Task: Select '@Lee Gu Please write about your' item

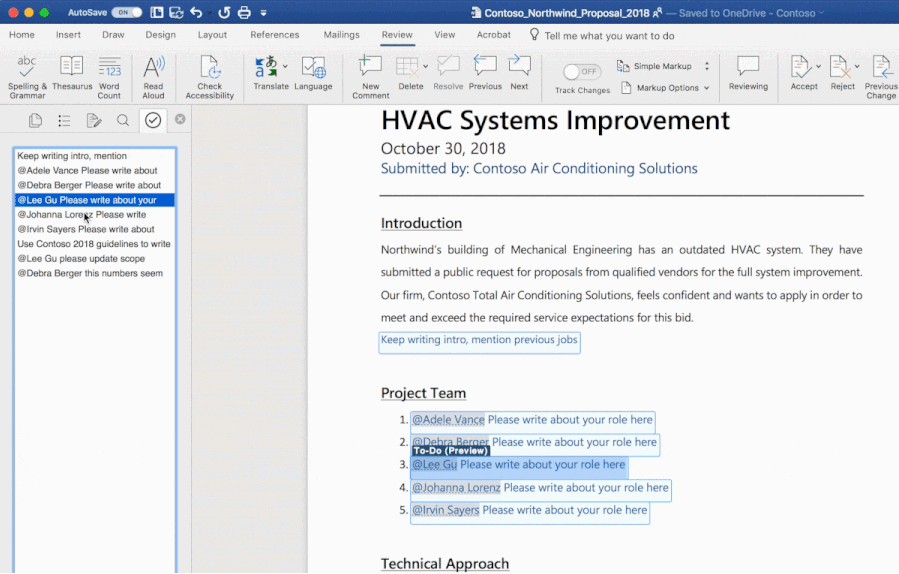Action: click(95, 200)
